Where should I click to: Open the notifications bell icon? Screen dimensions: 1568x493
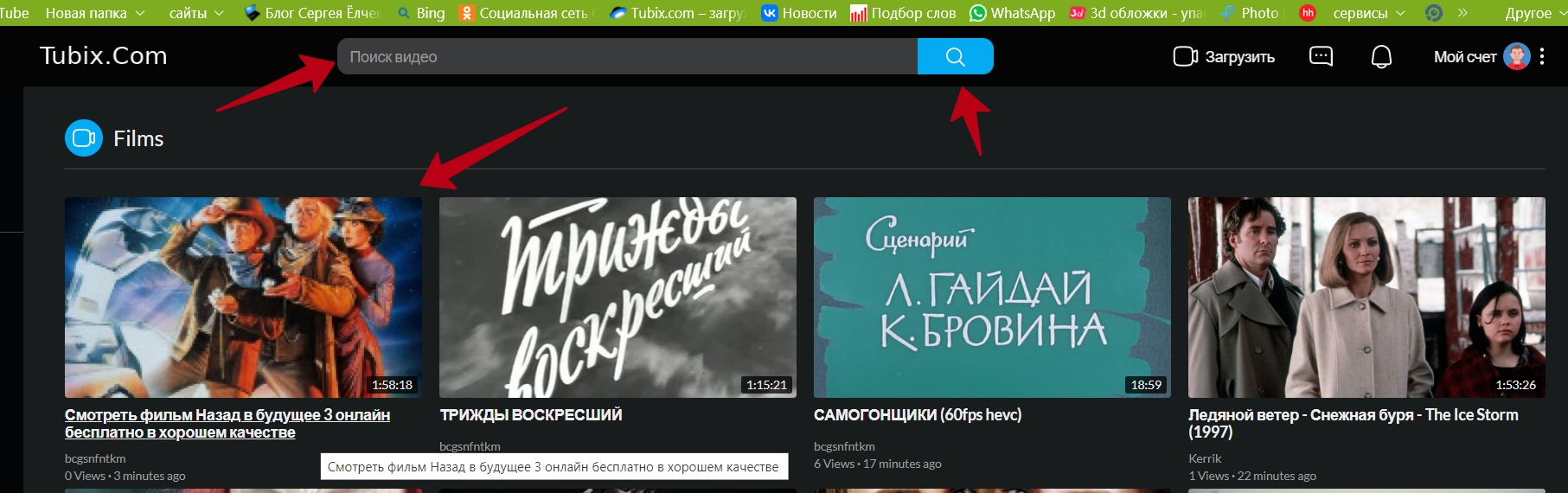1381,57
